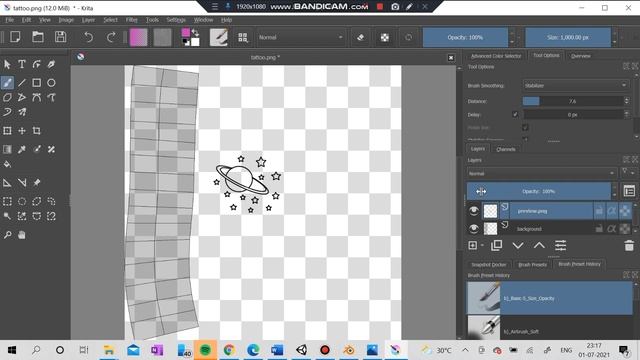Switch to the Brush Presets tab
The width and height of the screenshot is (640, 360).
[532, 264]
